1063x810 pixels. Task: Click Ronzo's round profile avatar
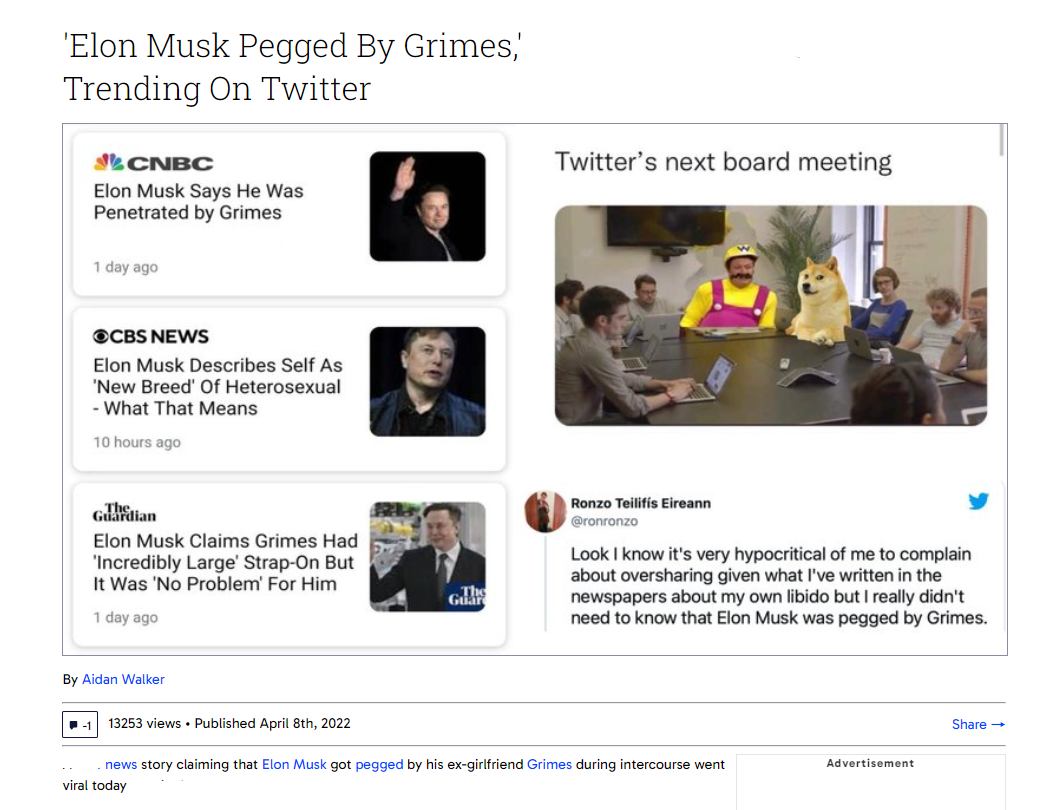[545, 511]
